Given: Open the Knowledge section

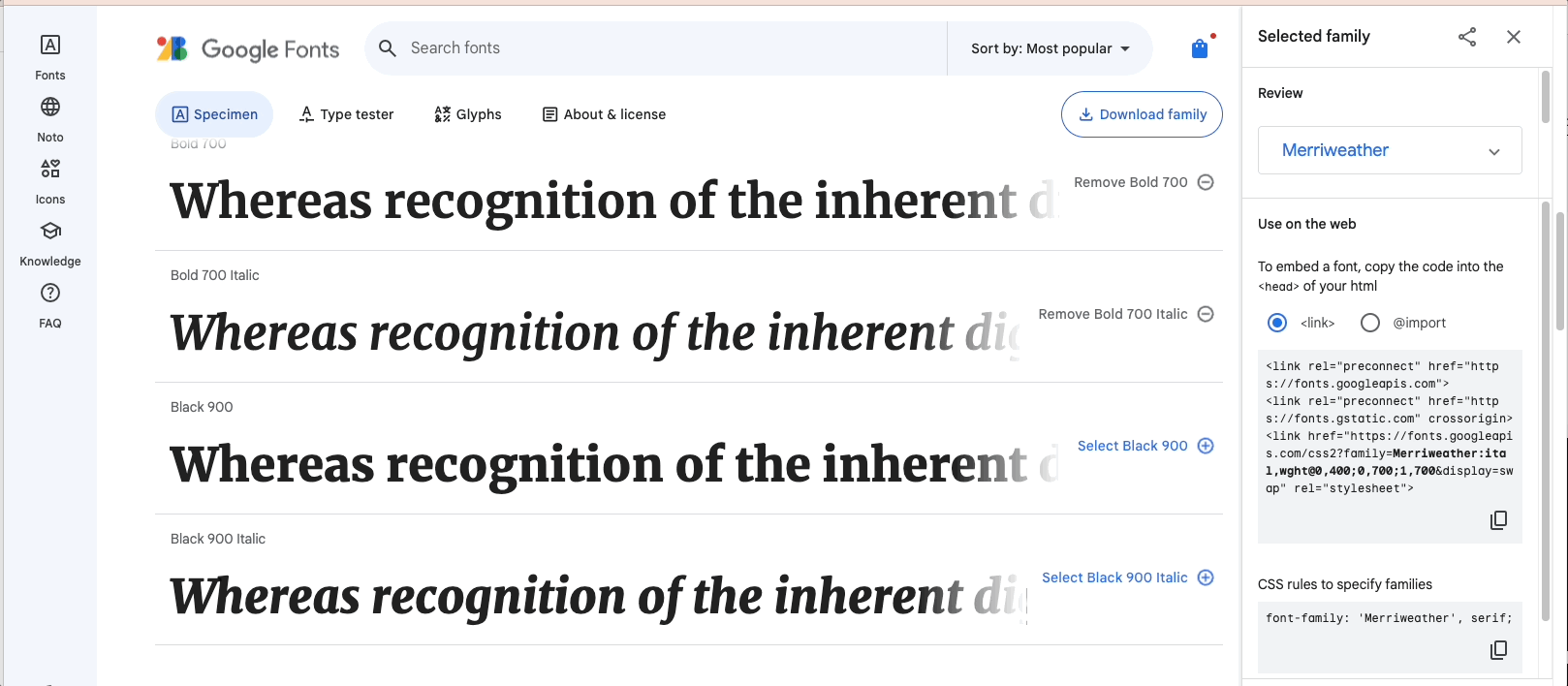Looking at the screenshot, I should click(49, 241).
